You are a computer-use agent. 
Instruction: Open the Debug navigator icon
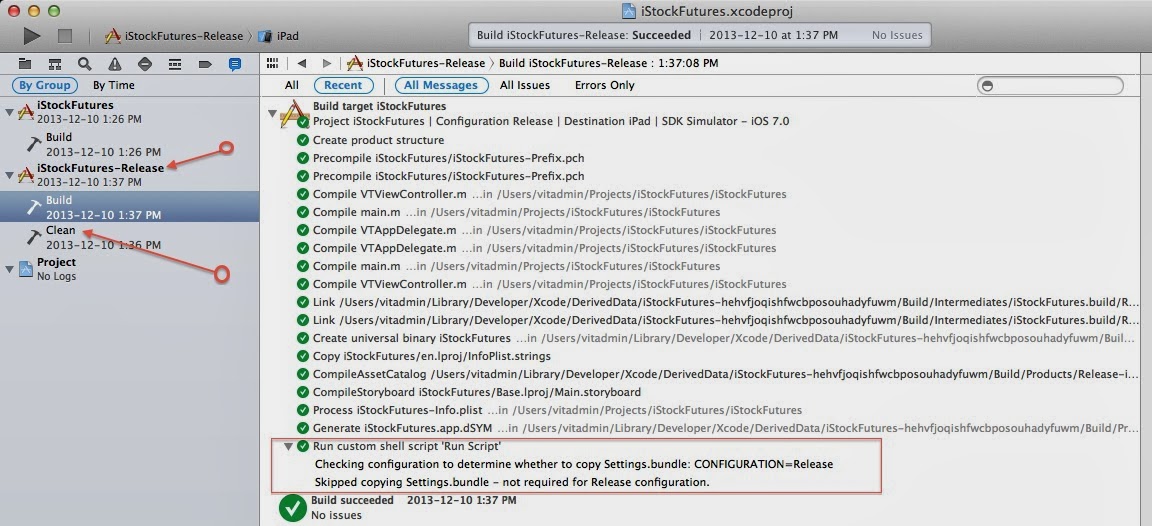[x=175, y=64]
